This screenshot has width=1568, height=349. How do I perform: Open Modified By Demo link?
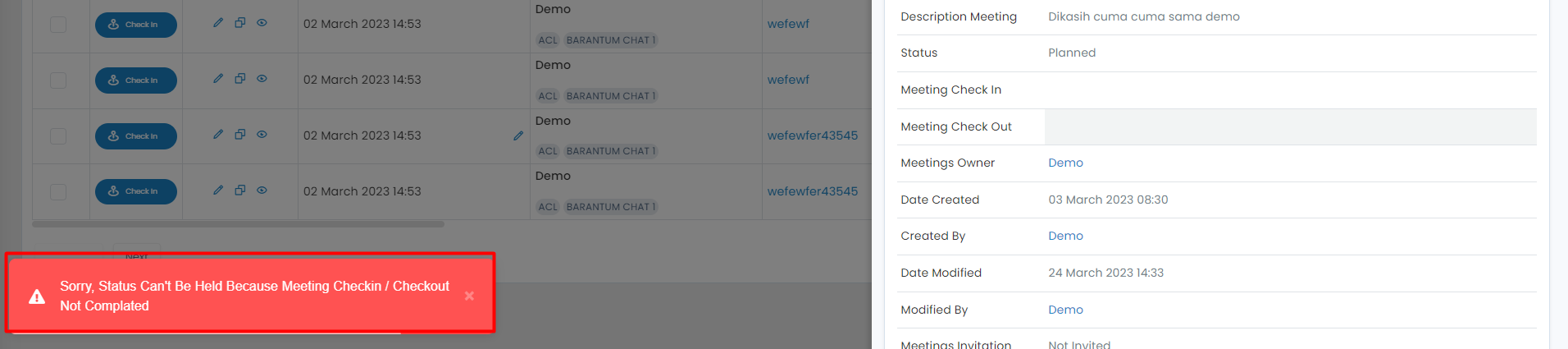[1065, 310]
